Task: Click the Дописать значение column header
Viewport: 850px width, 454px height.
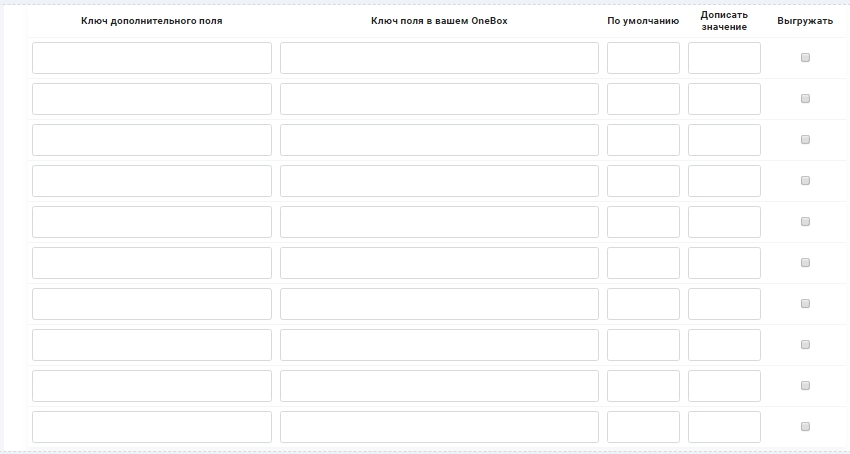Action: pyautogui.click(x=724, y=21)
